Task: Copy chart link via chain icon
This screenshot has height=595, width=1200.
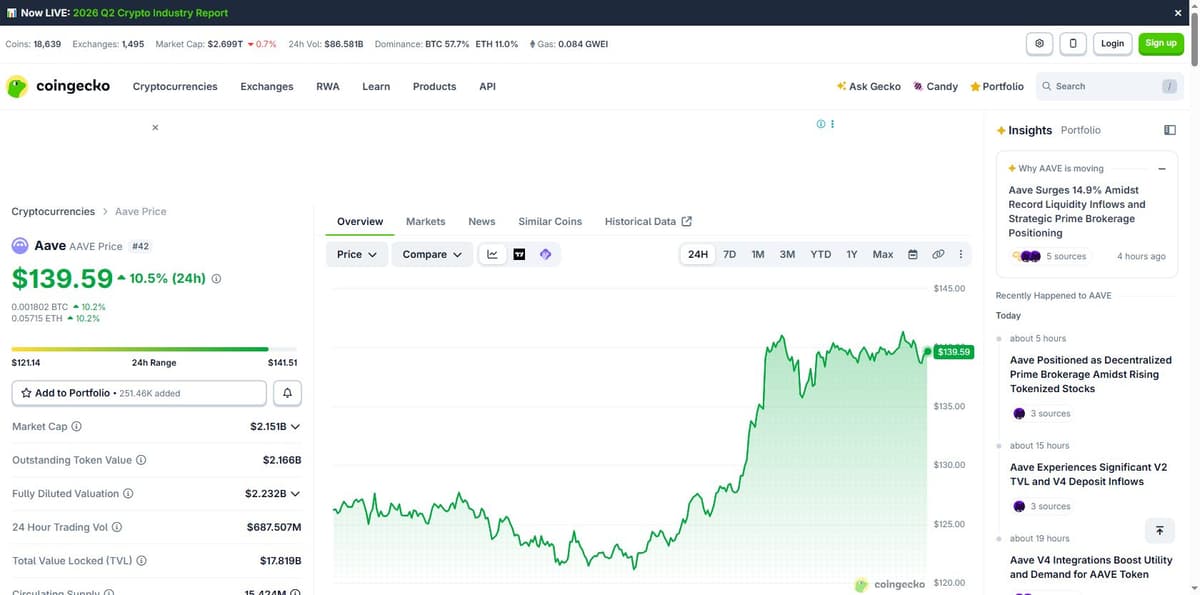Action: (x=938, y=254)
